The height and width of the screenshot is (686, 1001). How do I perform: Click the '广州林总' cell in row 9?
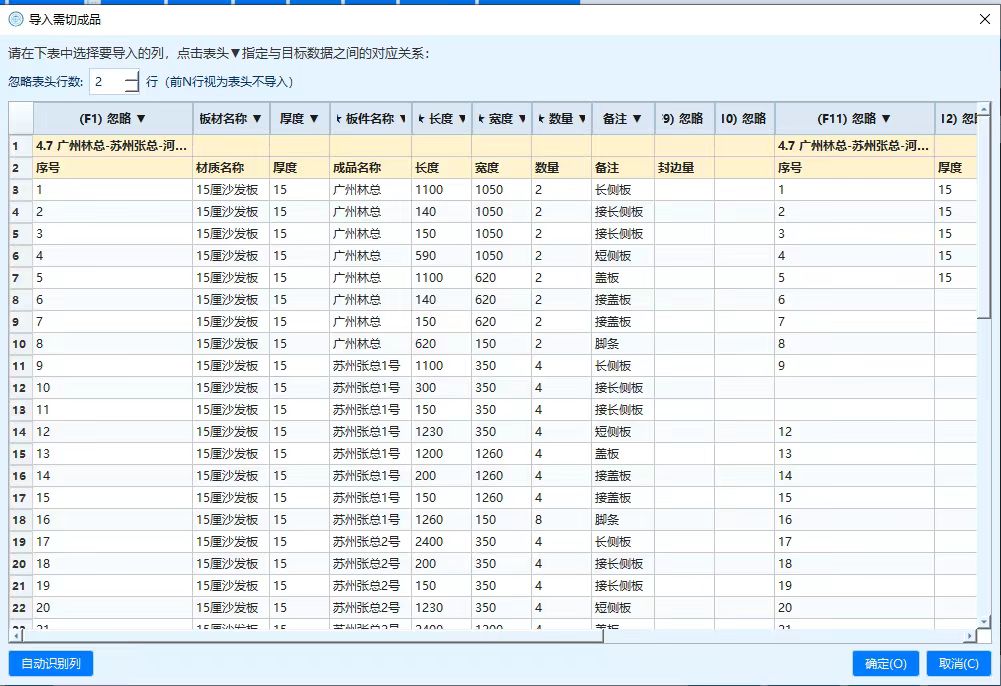[371, 322]
